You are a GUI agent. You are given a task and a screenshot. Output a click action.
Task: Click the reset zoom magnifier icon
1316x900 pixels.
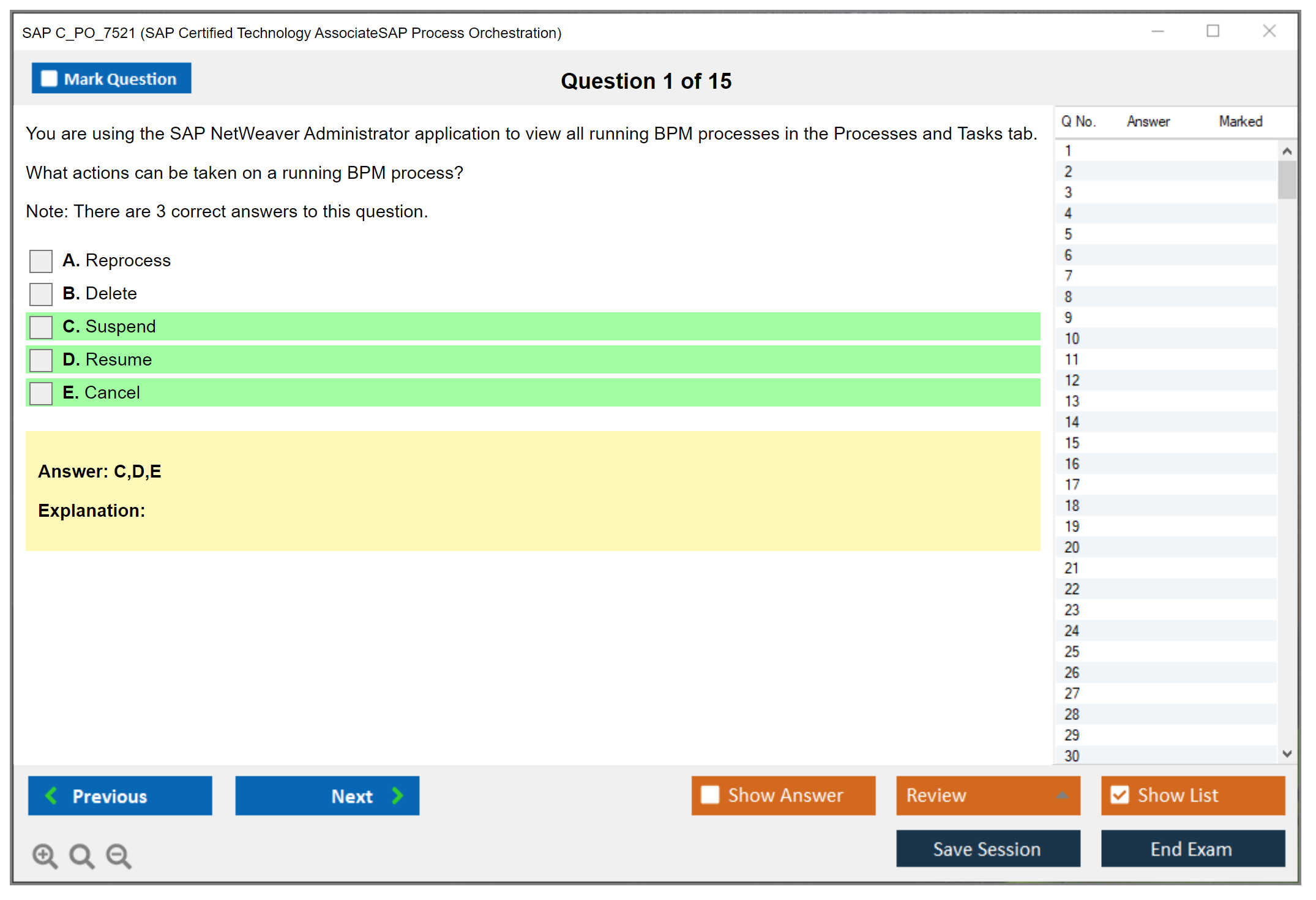tap(81, 856)
